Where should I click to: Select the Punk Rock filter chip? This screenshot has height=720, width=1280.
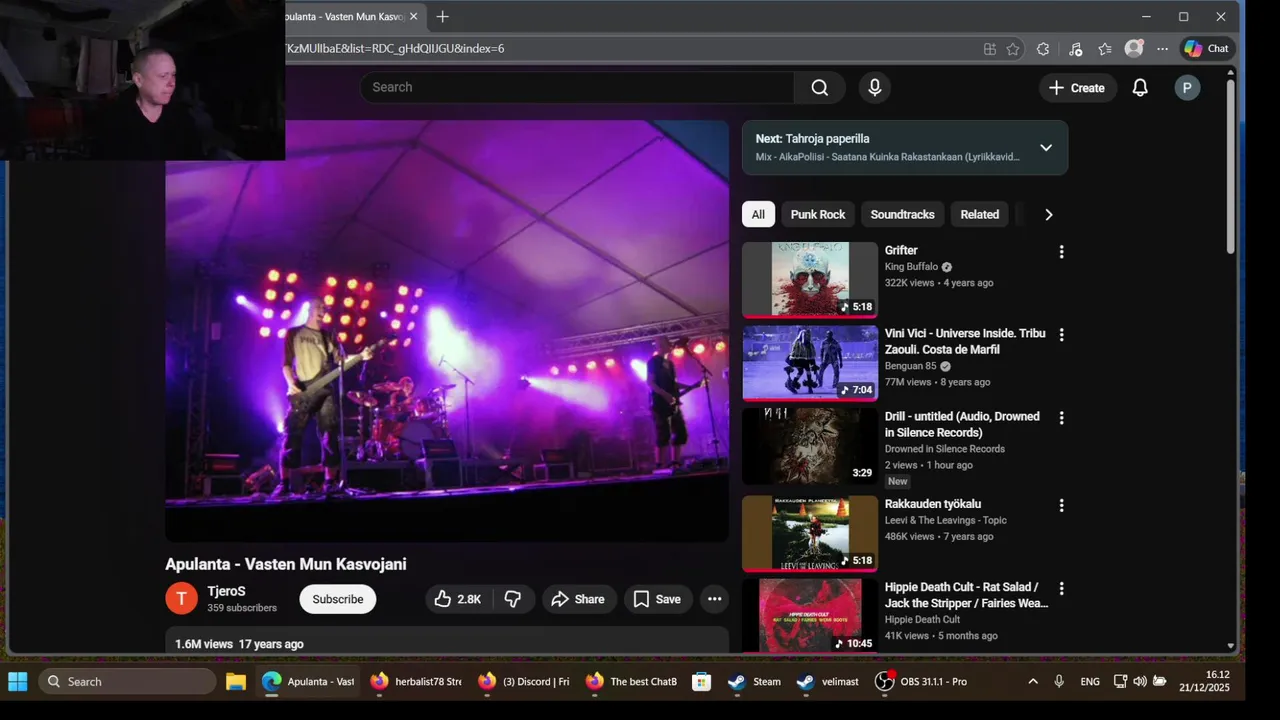coord(818,214)
